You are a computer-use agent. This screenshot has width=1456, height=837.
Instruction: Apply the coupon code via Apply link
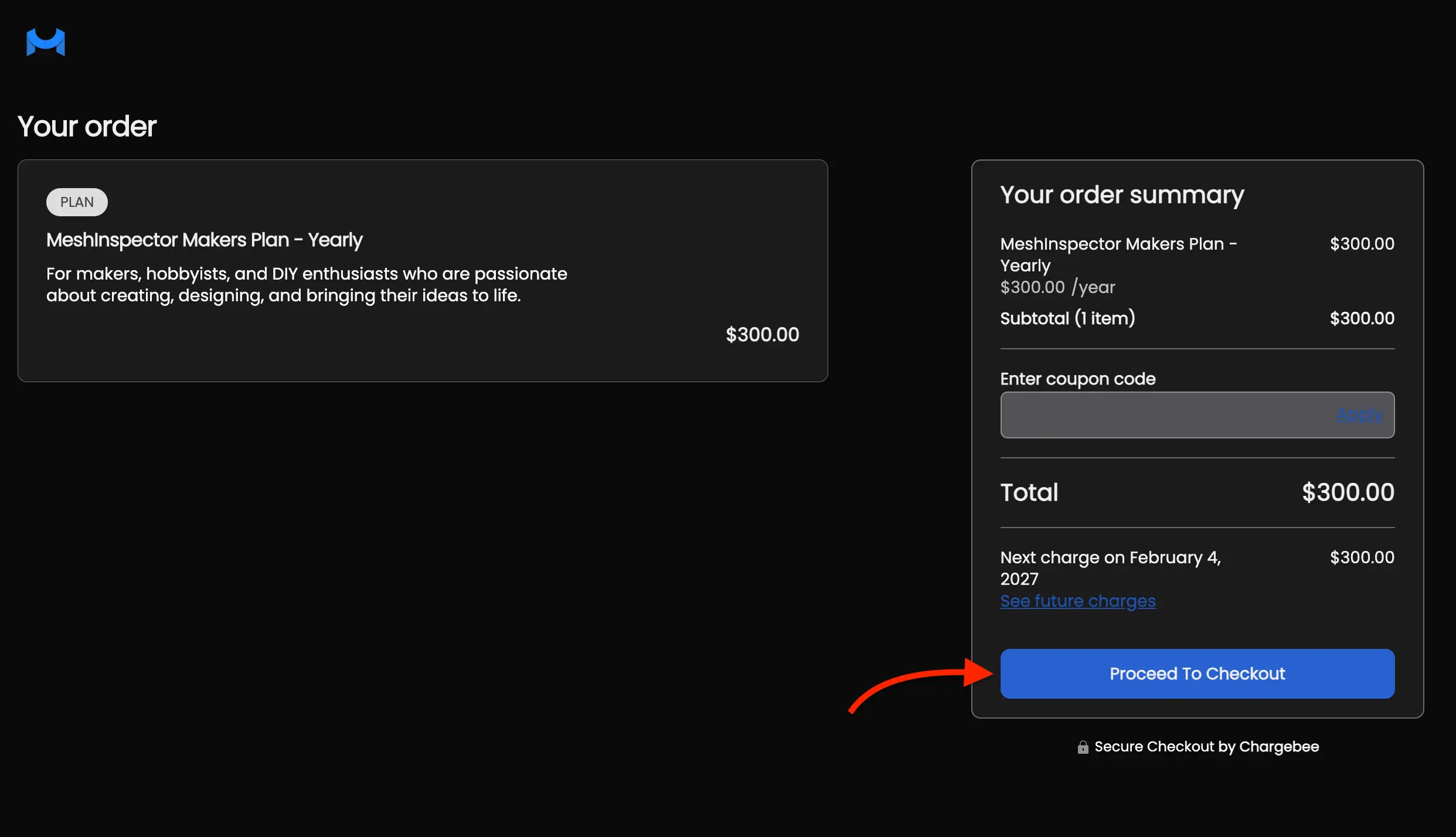[x=1359, y=414]
